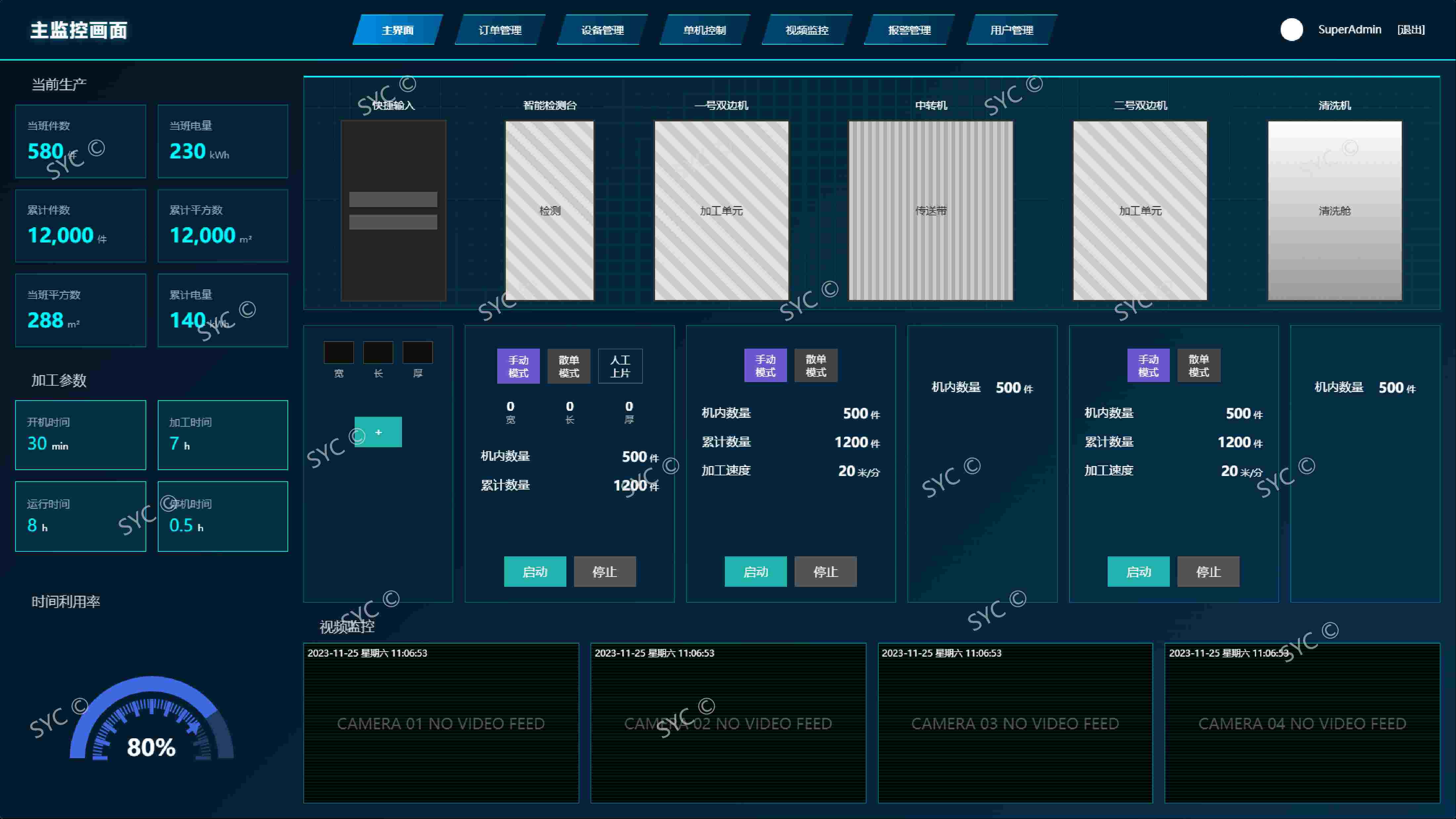Select the 传送带 conveyor graphic
This screenshot has height=819, width=1456.
coord(930,210)
